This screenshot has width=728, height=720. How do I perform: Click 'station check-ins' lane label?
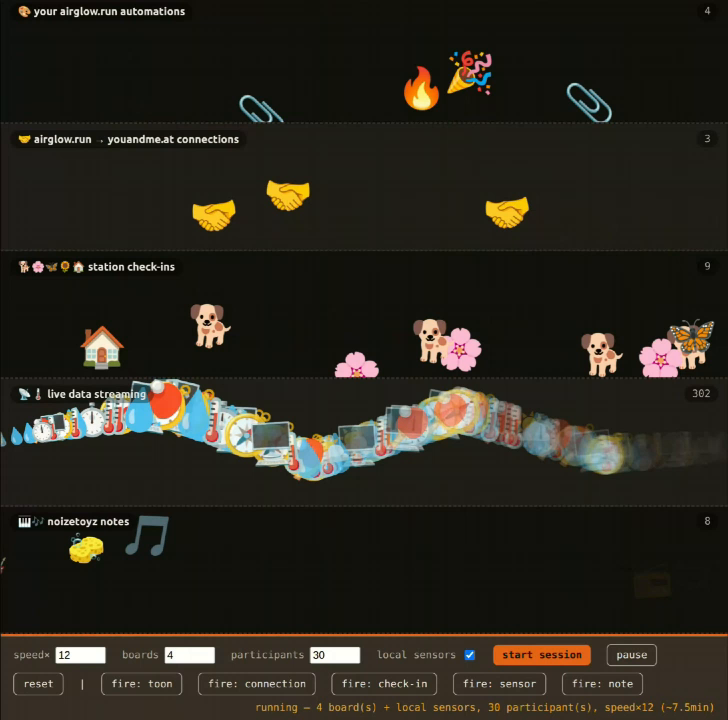click(97, 266)
